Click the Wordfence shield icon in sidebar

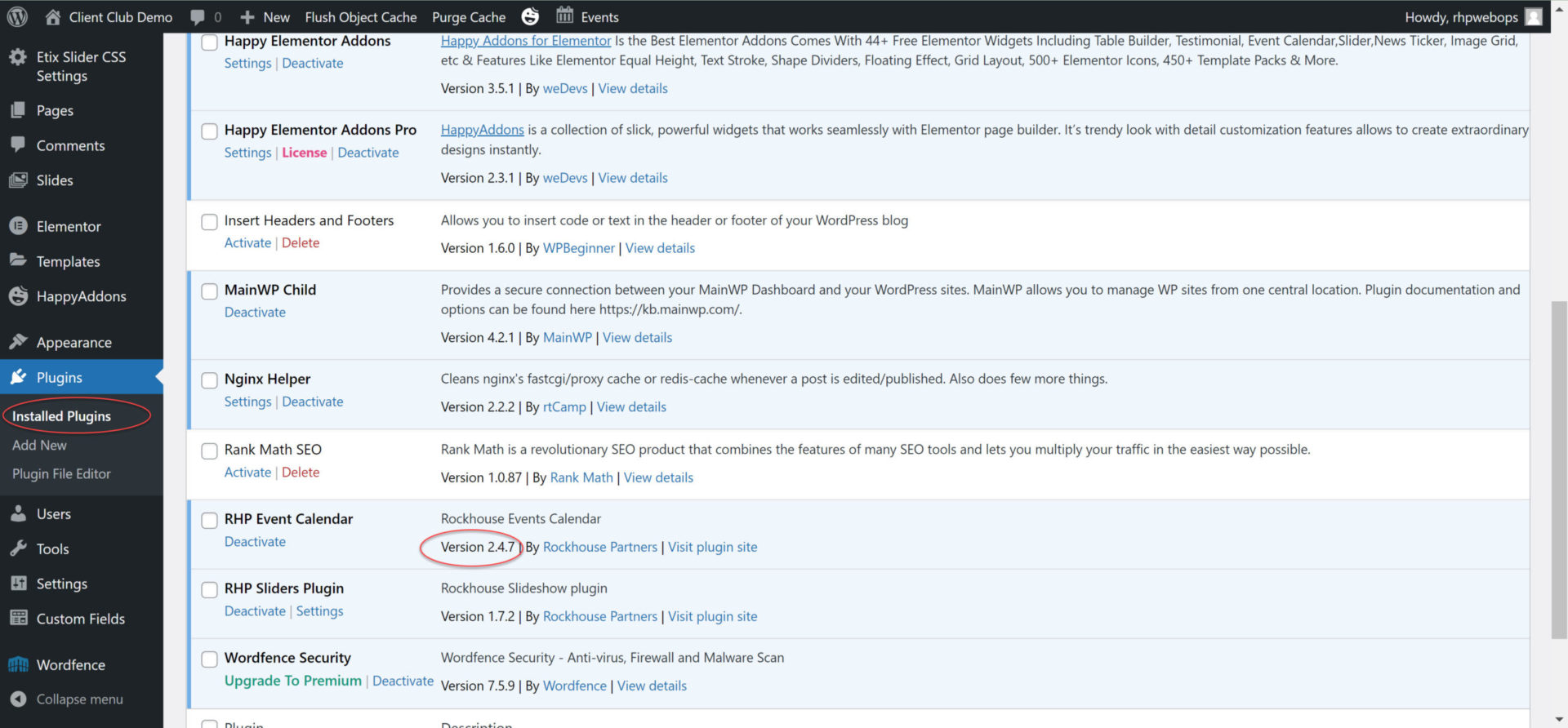point(18,664)
